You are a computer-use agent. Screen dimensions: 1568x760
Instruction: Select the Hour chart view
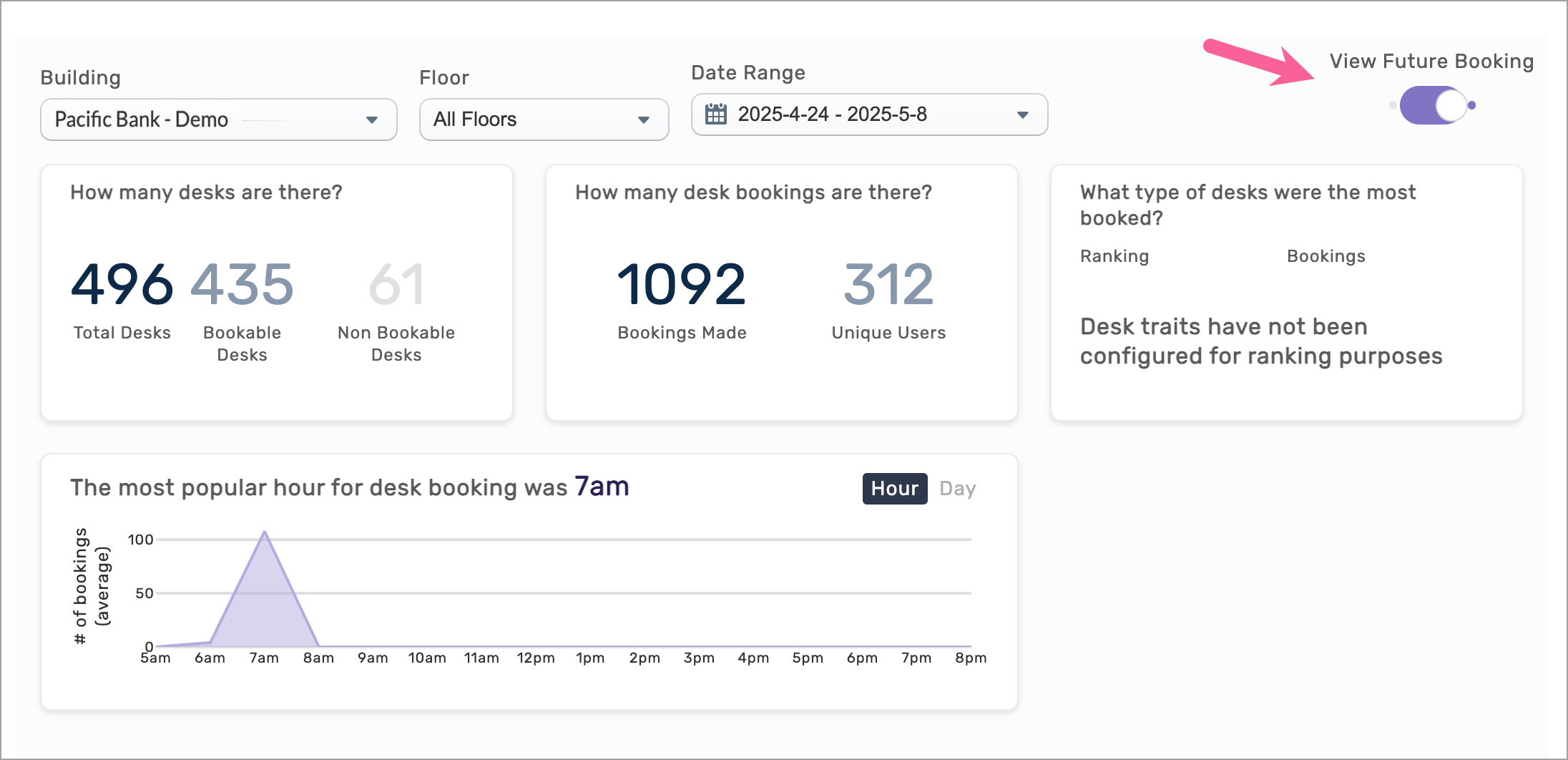[x=894, y=489]
